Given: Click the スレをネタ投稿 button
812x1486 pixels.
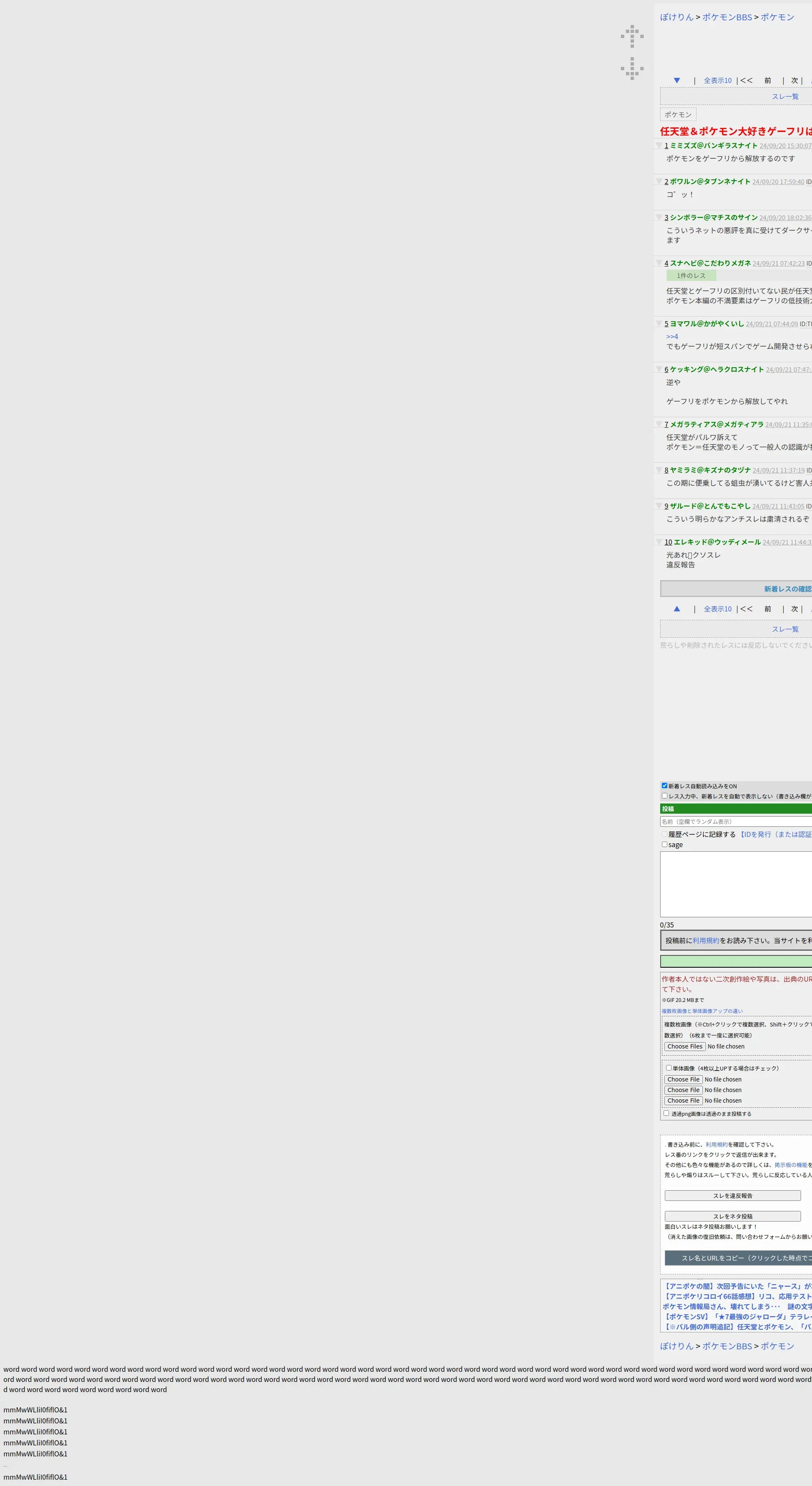Looking at the screenshot, I should point(732,1216).
